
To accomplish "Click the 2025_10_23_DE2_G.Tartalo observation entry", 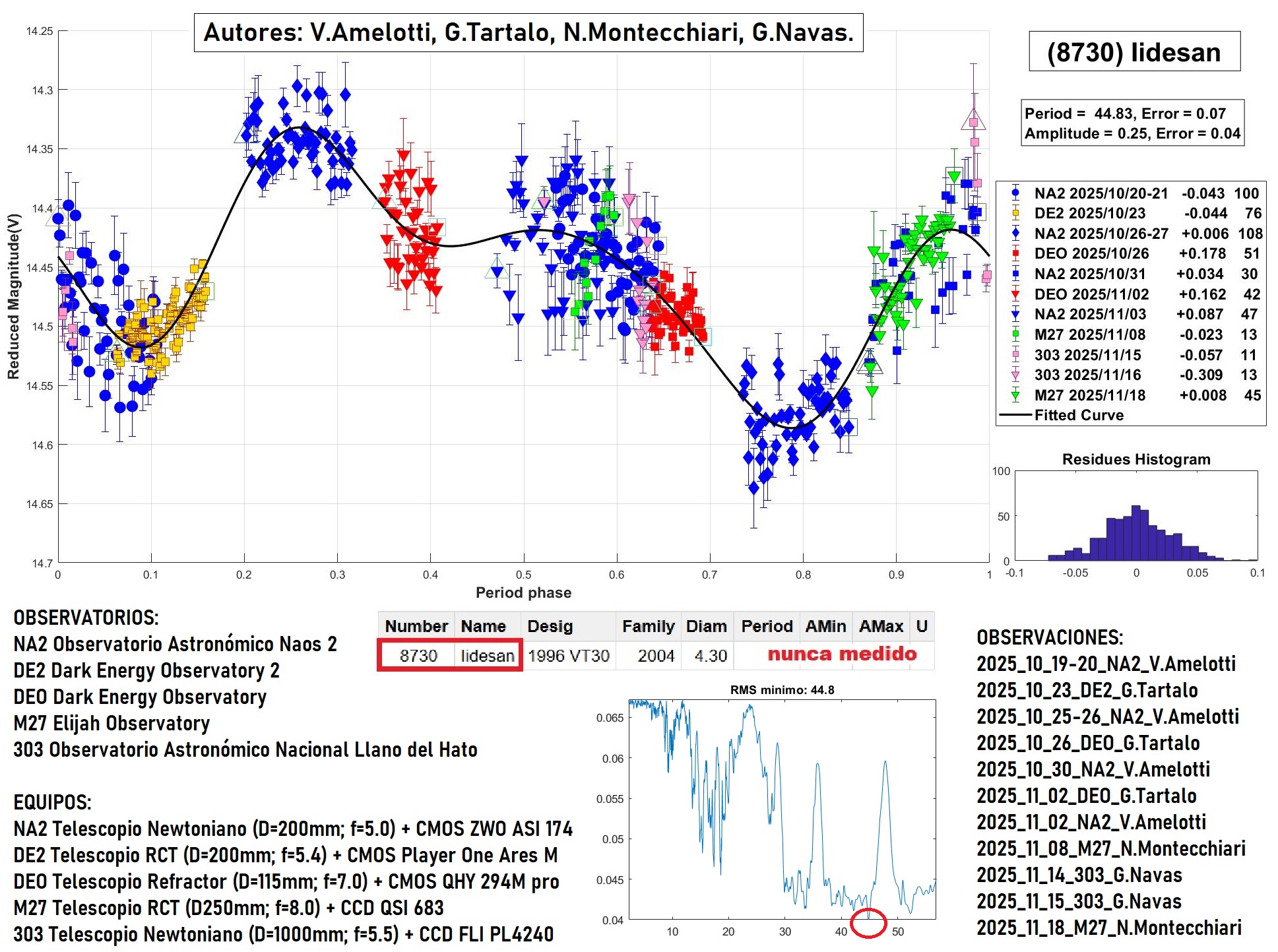I will click(x=1087, y=690).
